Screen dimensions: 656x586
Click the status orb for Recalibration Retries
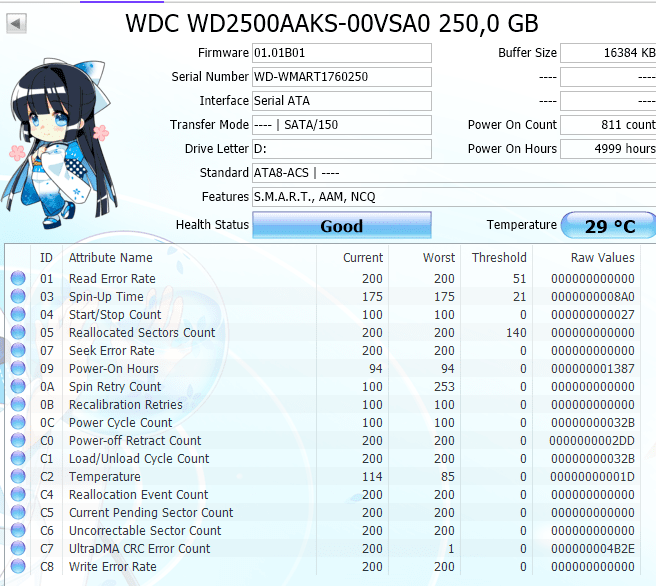click(18, 404)
